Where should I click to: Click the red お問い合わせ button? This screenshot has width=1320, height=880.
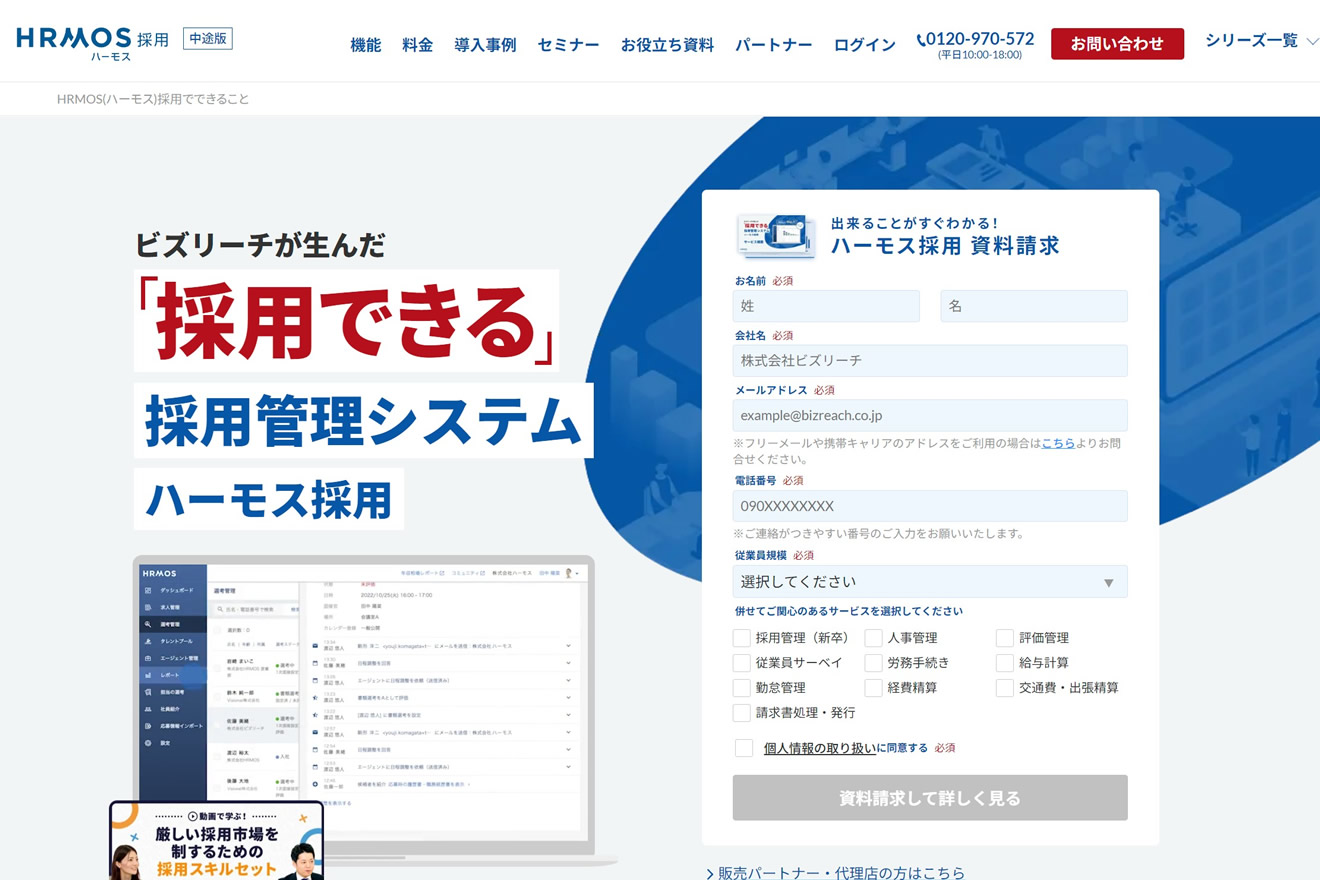point(1117,44)
